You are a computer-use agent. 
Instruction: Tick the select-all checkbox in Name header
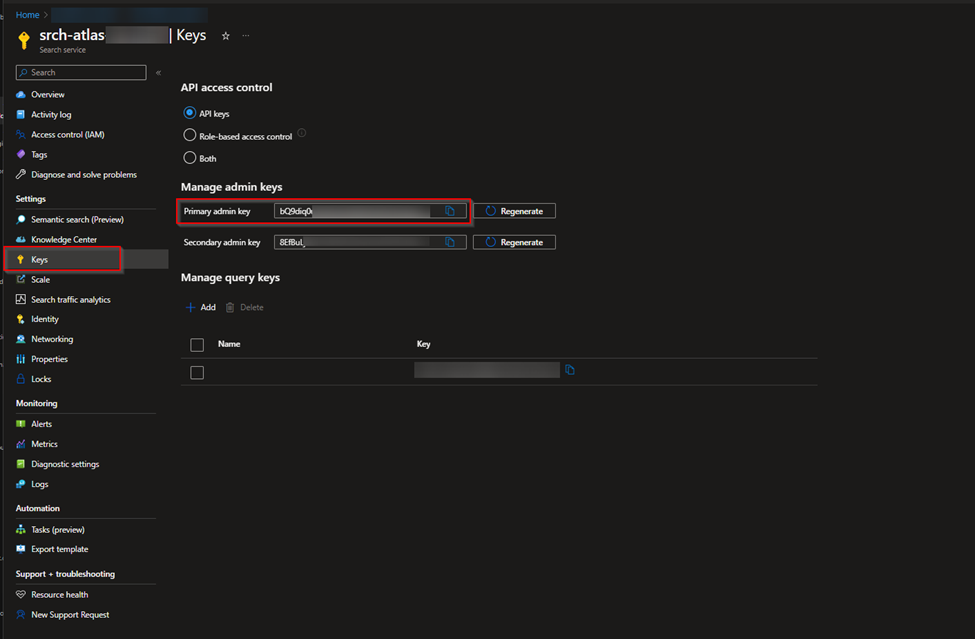[x=197, y=344]
